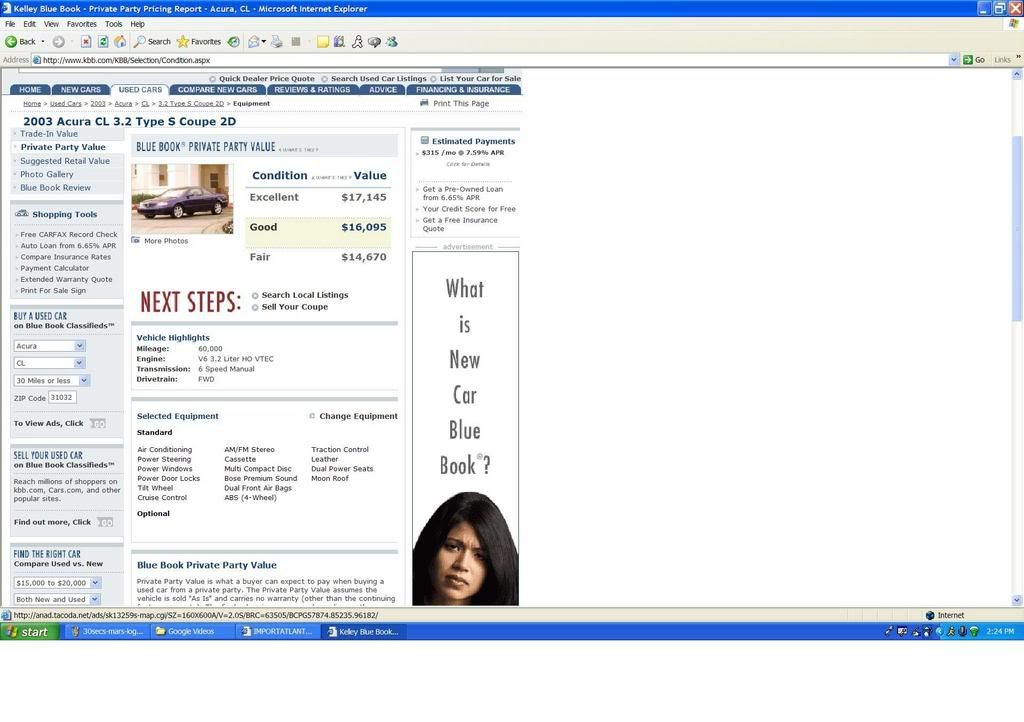Click the Print toolbar icon
This screenshot has width=1024, height=722.
(x=277, y=42)
